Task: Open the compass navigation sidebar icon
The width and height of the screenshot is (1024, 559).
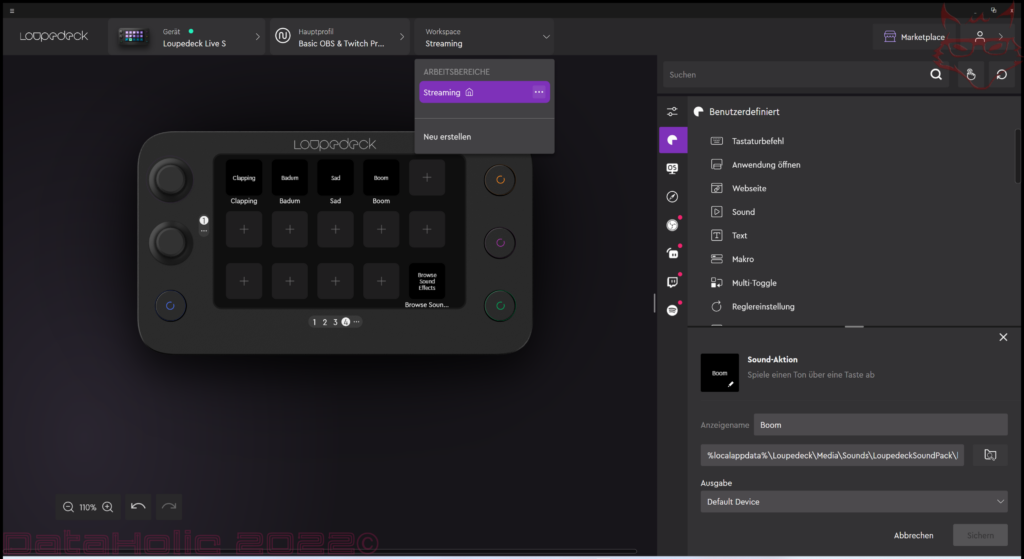Action: 672,197
